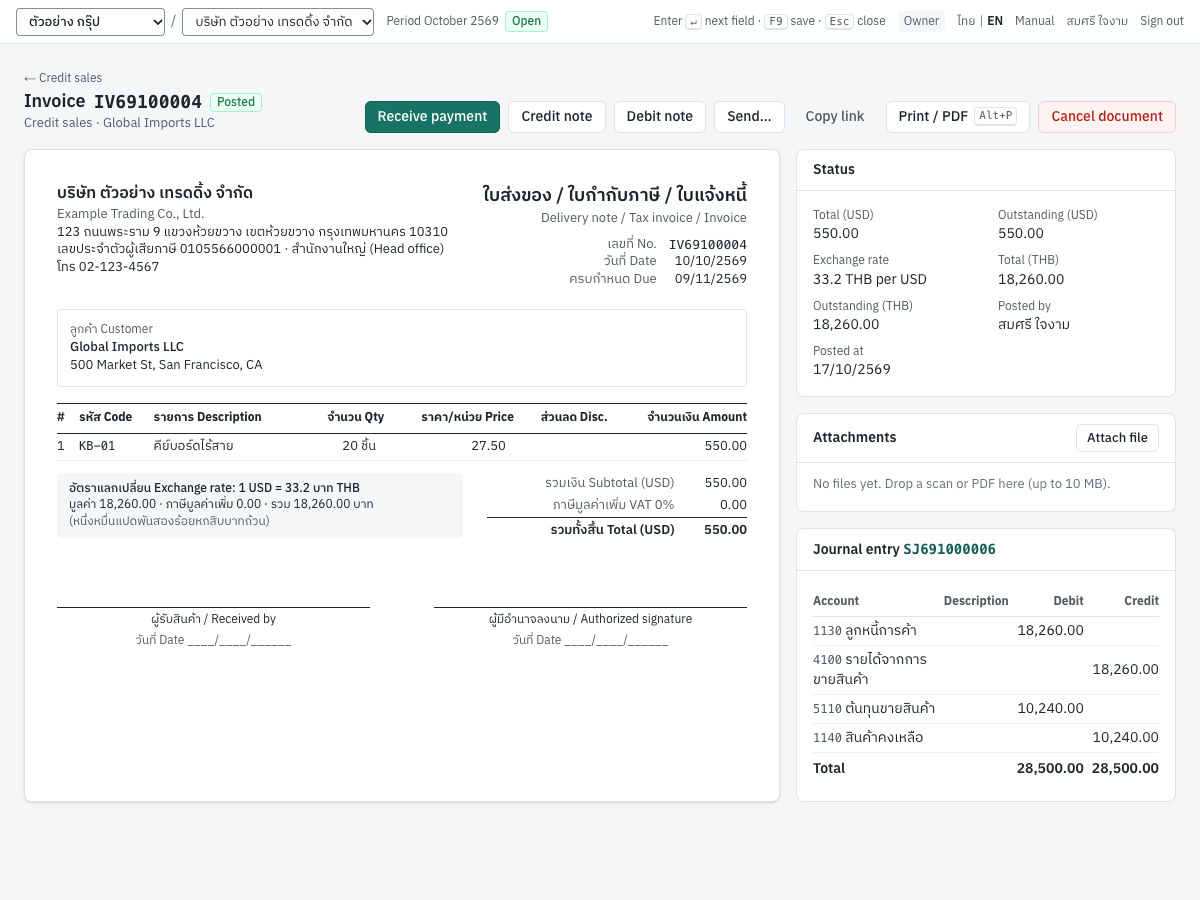
Task: Click account 4100 รายได้จากการขายสินค้า row
Action: tap(986, 670)
